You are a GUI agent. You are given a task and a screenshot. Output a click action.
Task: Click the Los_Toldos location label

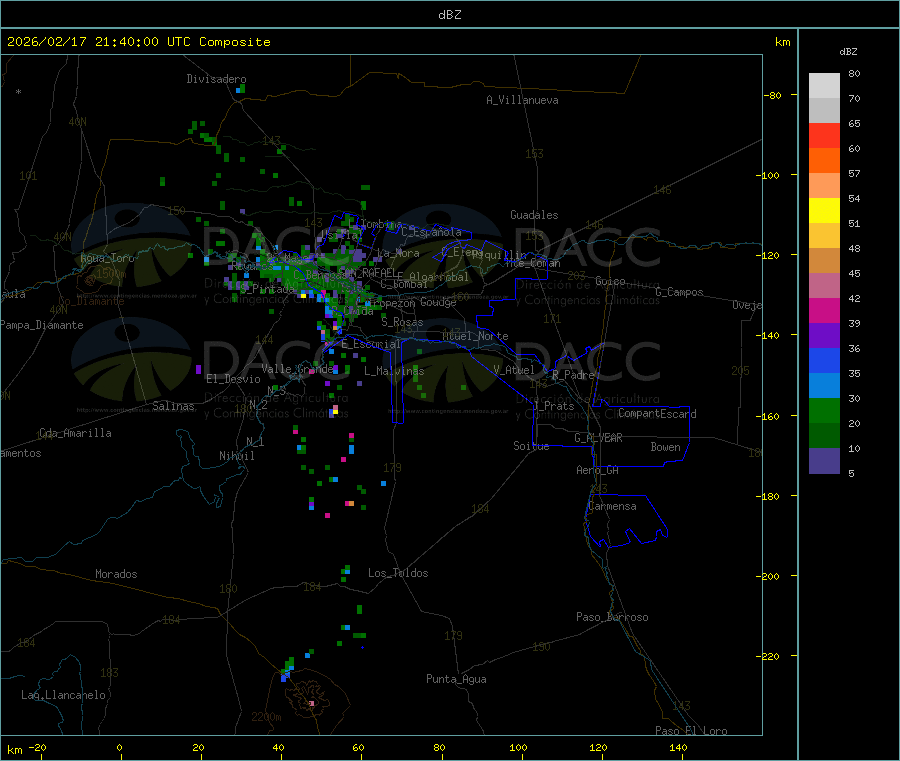(x=398, y=573)
